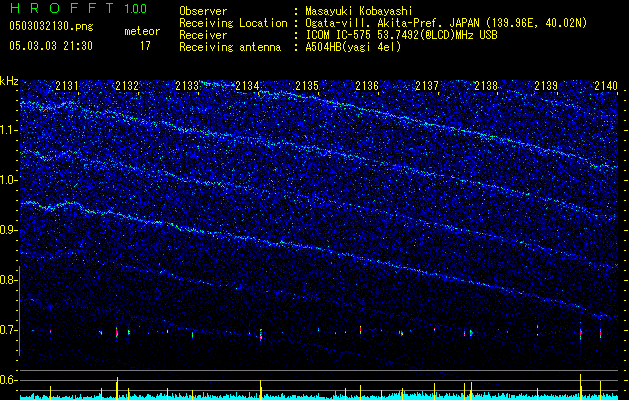
Task: Click the 2133 time marker
Action: tap(187, 85)
